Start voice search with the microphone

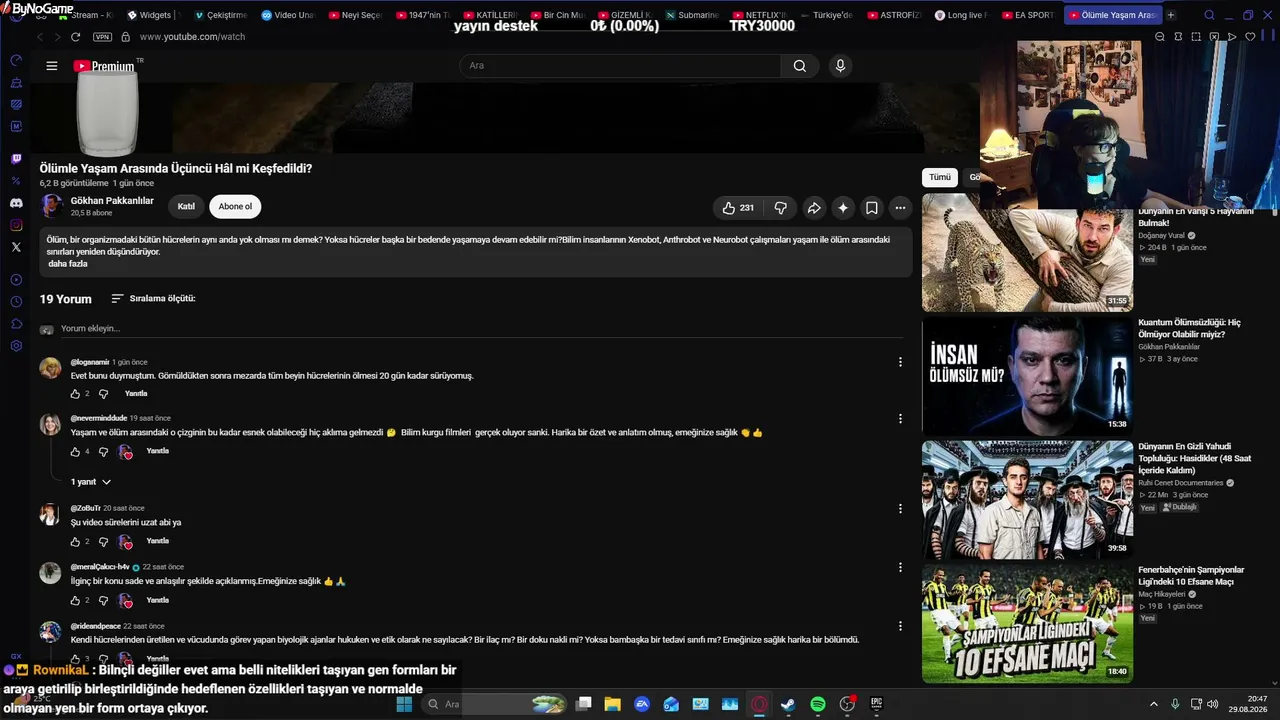pyautogui.click(x=840, y=66)
